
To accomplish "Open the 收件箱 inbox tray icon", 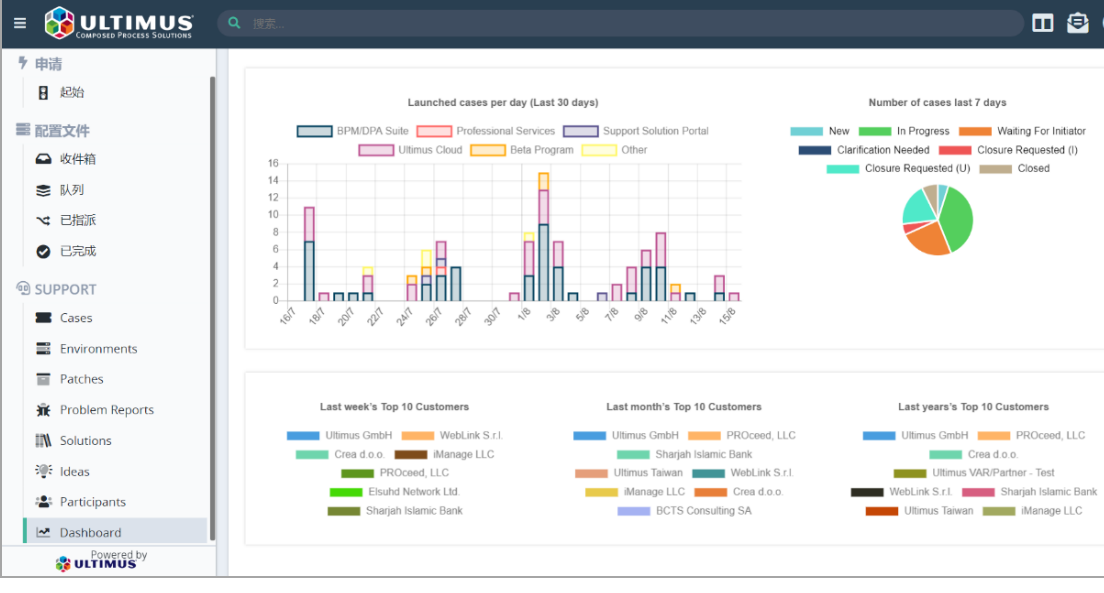I will coord(43,159).
